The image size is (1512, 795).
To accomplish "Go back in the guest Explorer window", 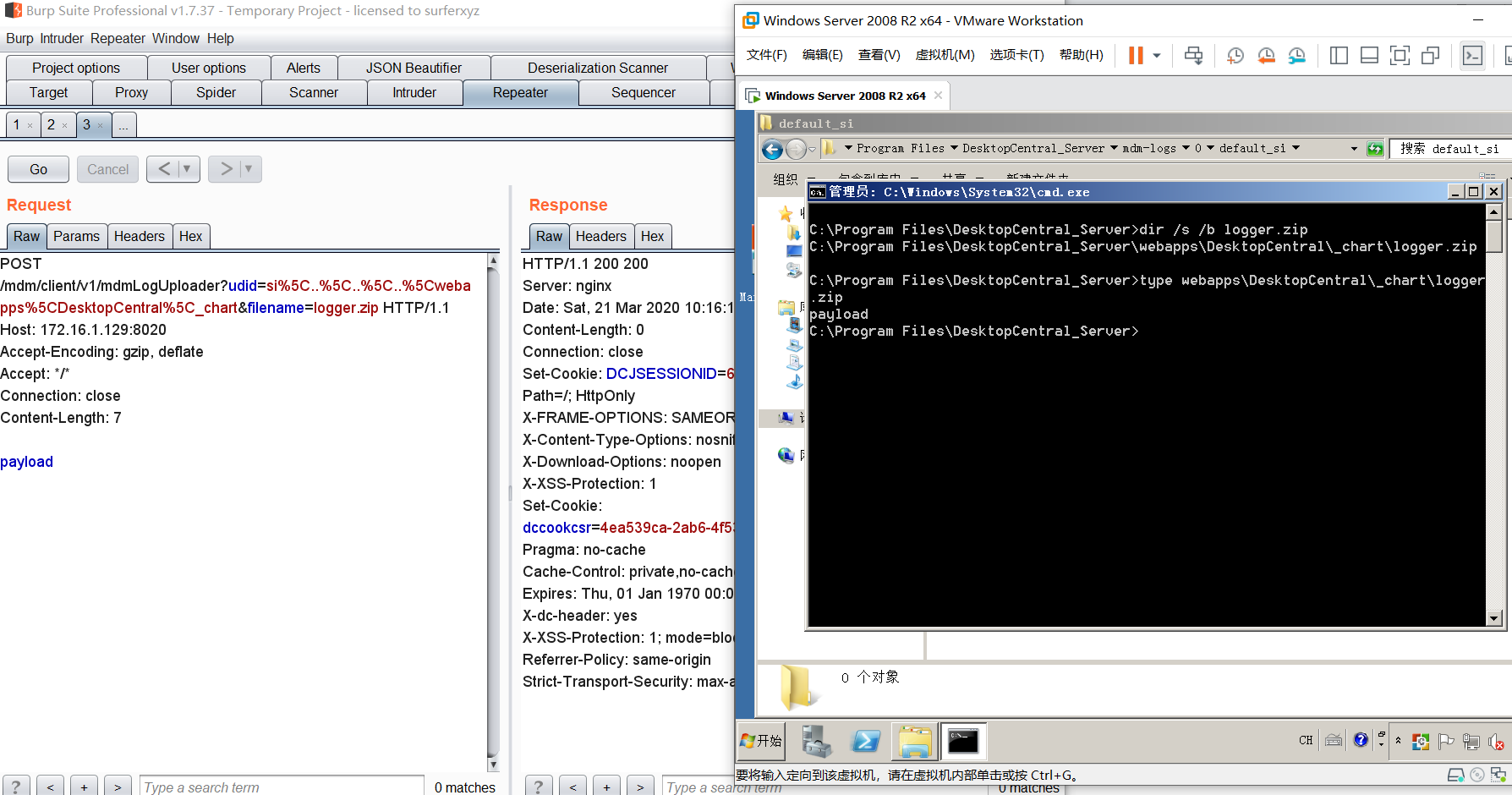I will [772, 150].
